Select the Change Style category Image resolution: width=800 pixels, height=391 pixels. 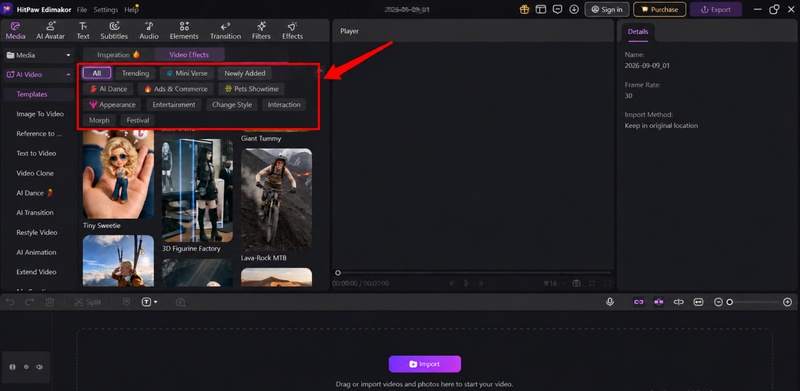coord(232,105)
